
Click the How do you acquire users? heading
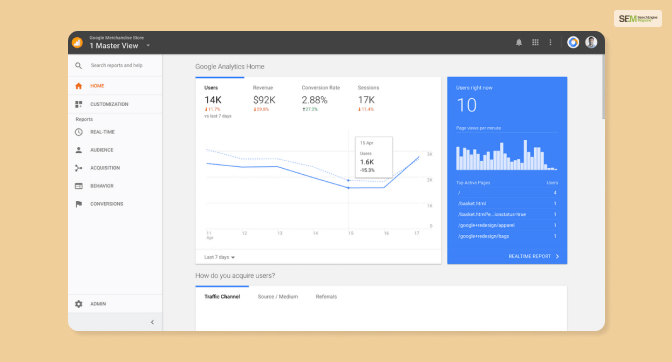point(235,275)
